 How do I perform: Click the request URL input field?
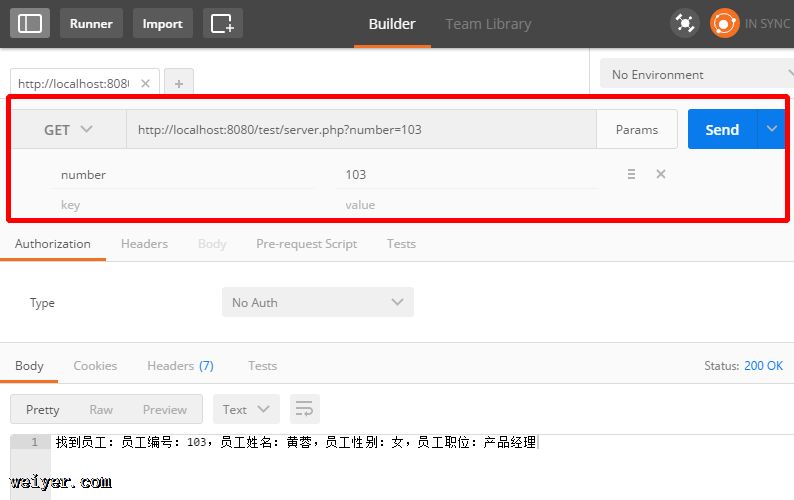point(360,130)
